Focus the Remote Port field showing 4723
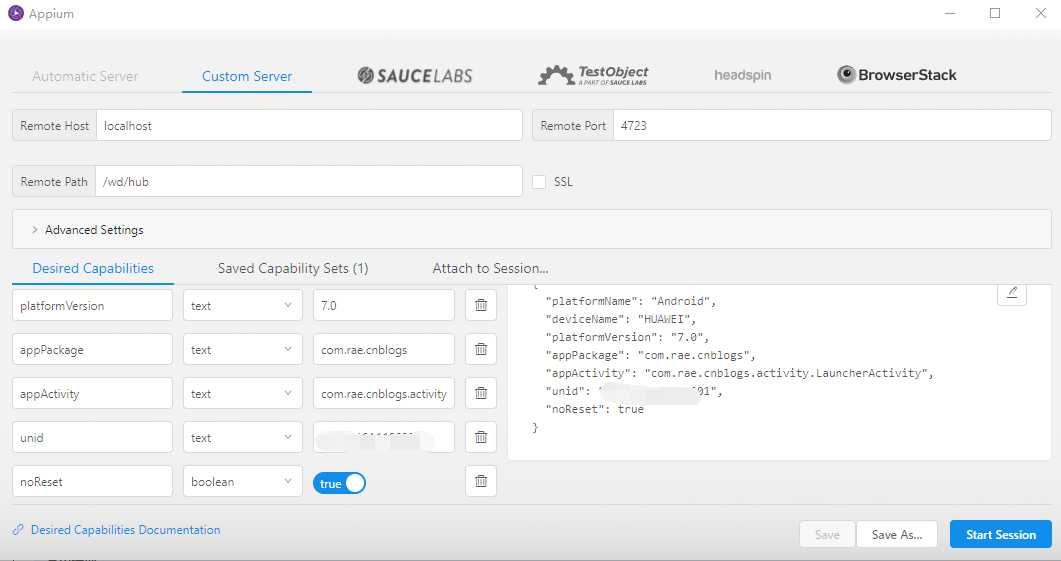The image size is (1061, 561). coord(832,125)
